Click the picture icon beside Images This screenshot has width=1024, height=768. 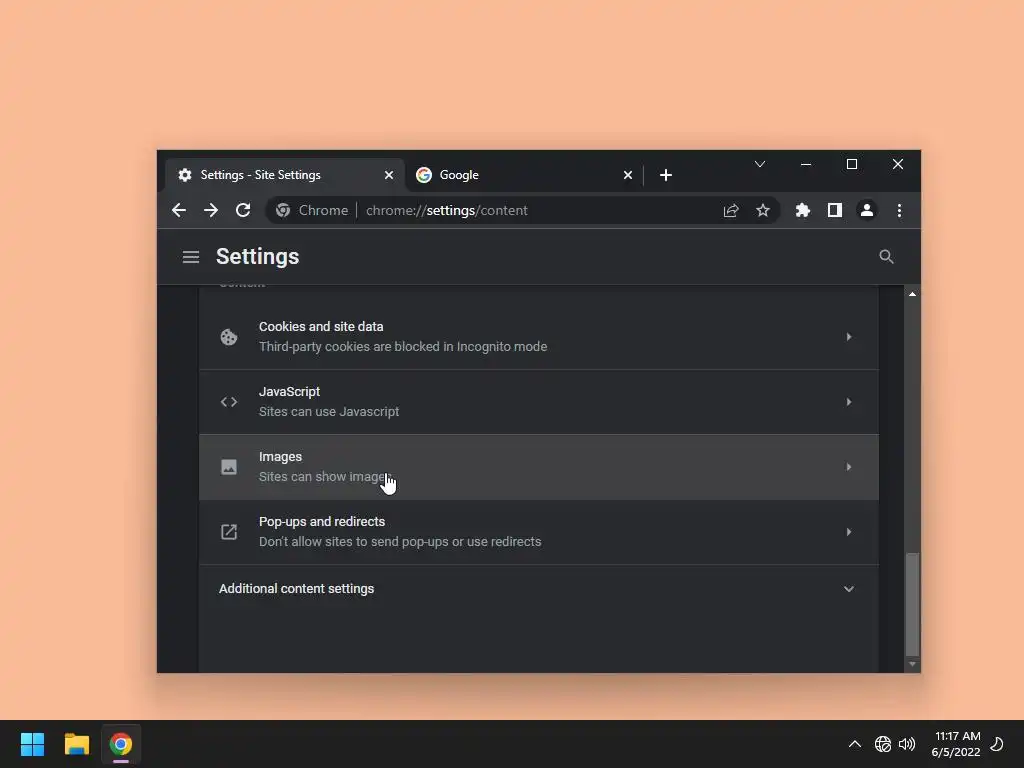pos(229,467)
